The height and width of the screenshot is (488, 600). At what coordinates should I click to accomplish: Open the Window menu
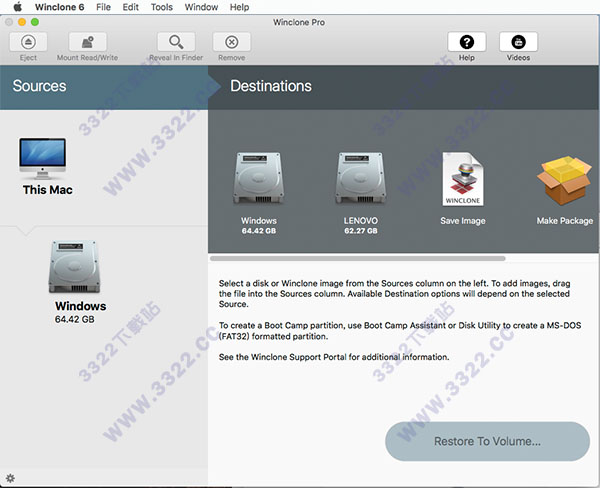coord(201,7)
